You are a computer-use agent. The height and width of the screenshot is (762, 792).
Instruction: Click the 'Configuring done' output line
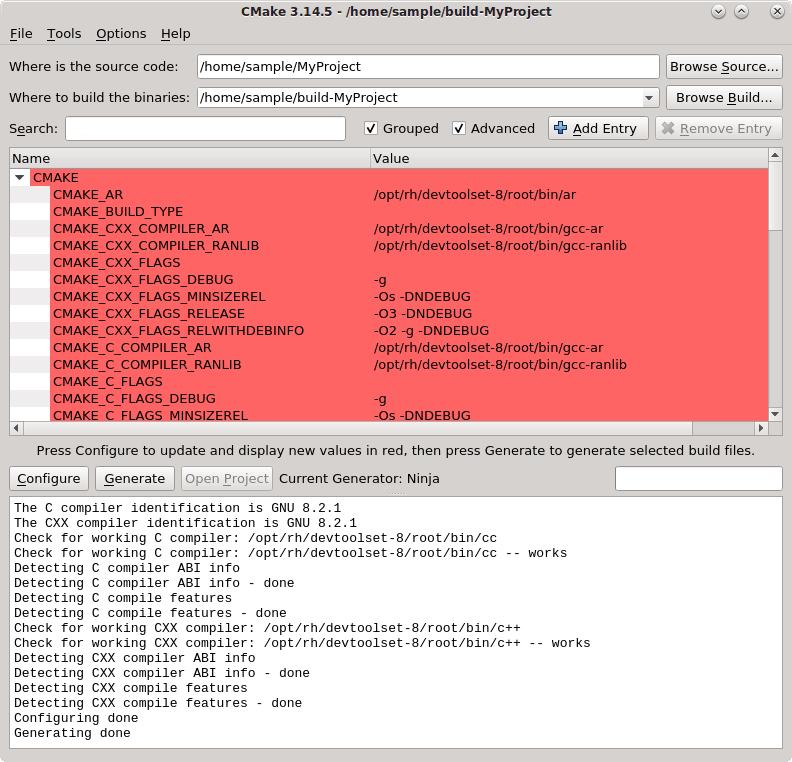click(x=76, y=718)
